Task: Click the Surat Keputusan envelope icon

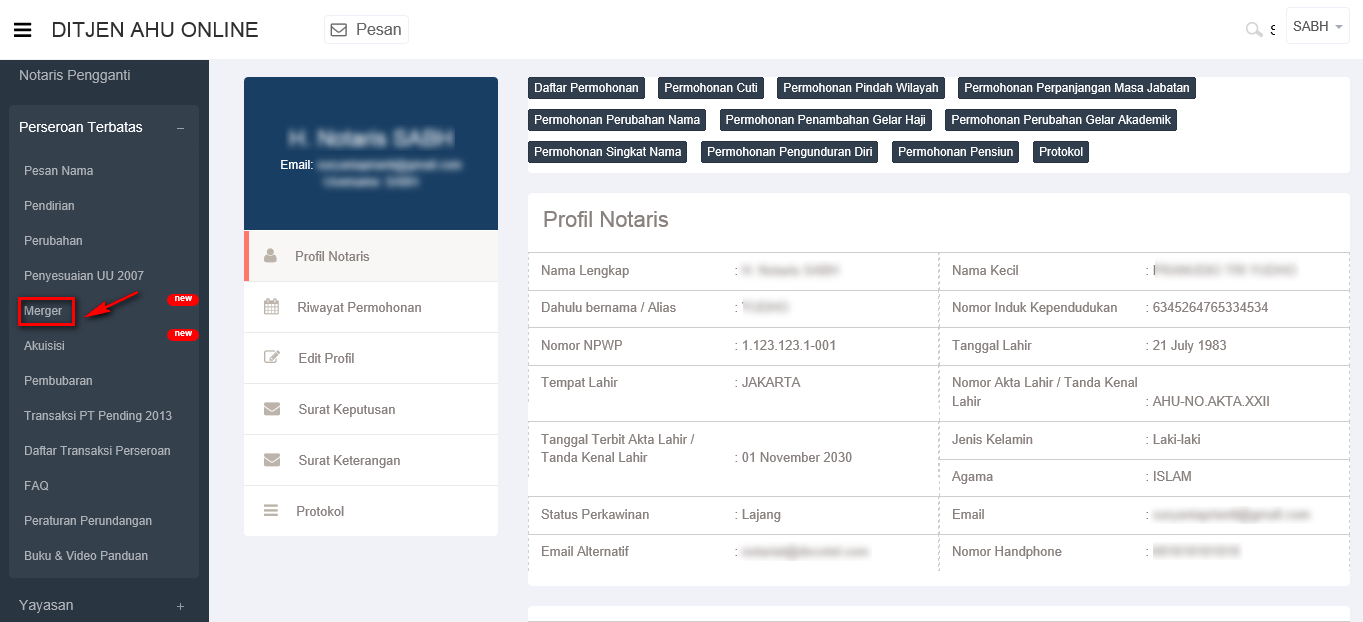Action: click(x=271, y=409)
